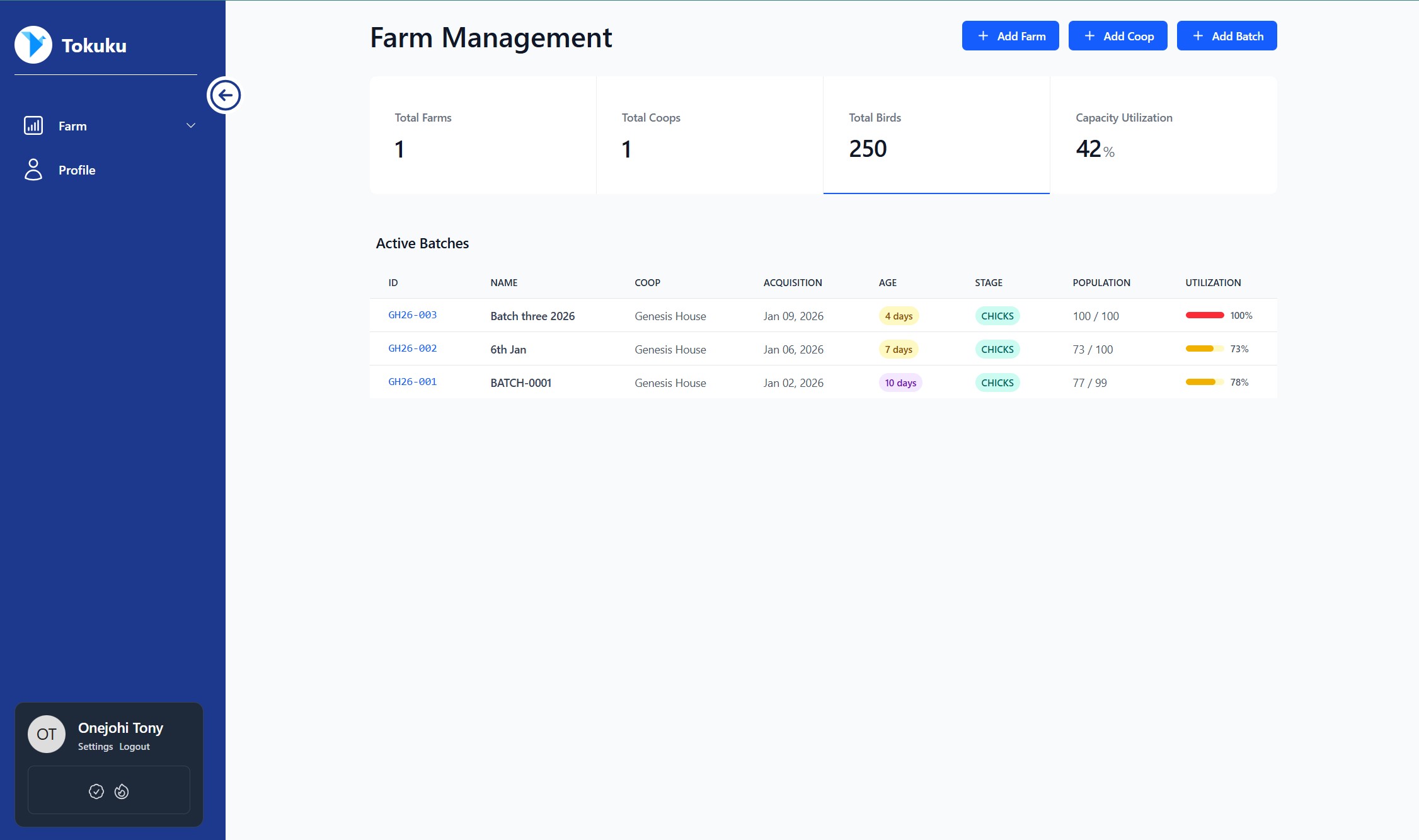Click the Add Coop button

[1118, 36]
